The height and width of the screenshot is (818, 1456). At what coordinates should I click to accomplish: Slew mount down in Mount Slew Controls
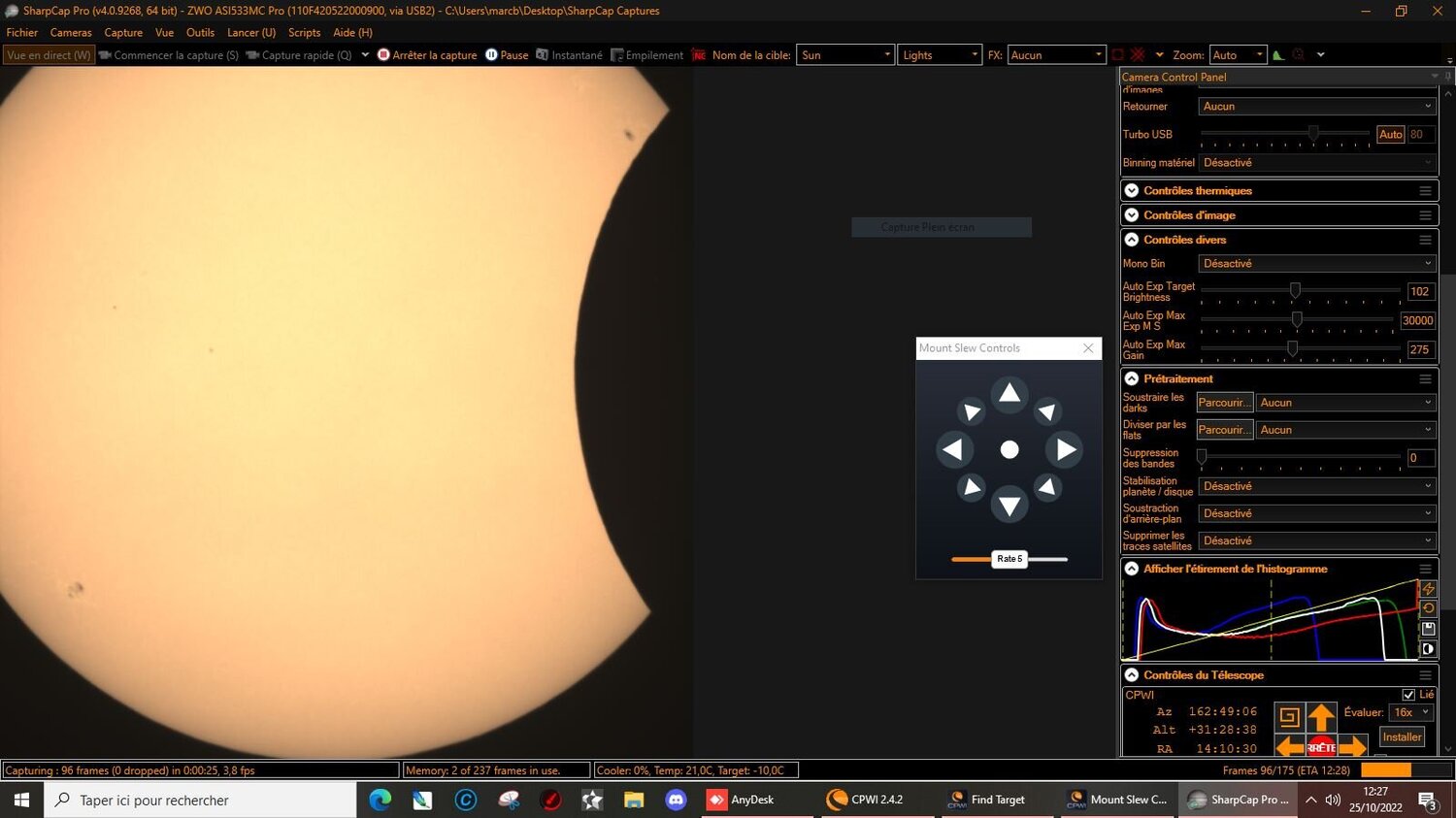[1009, 506]
